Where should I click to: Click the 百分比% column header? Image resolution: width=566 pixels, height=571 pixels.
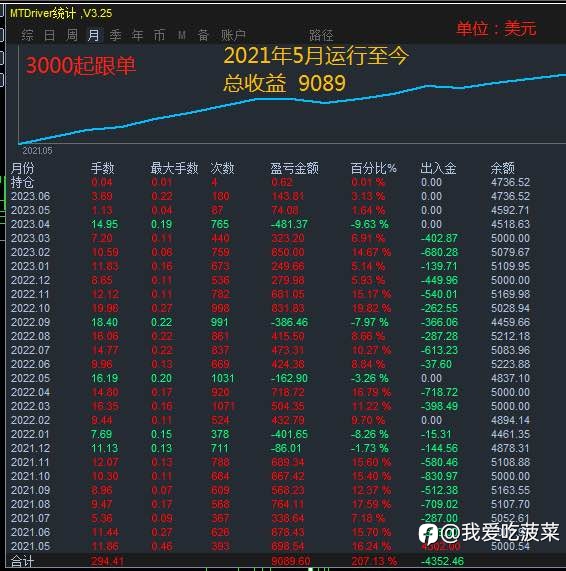click(x=373, y=168)
